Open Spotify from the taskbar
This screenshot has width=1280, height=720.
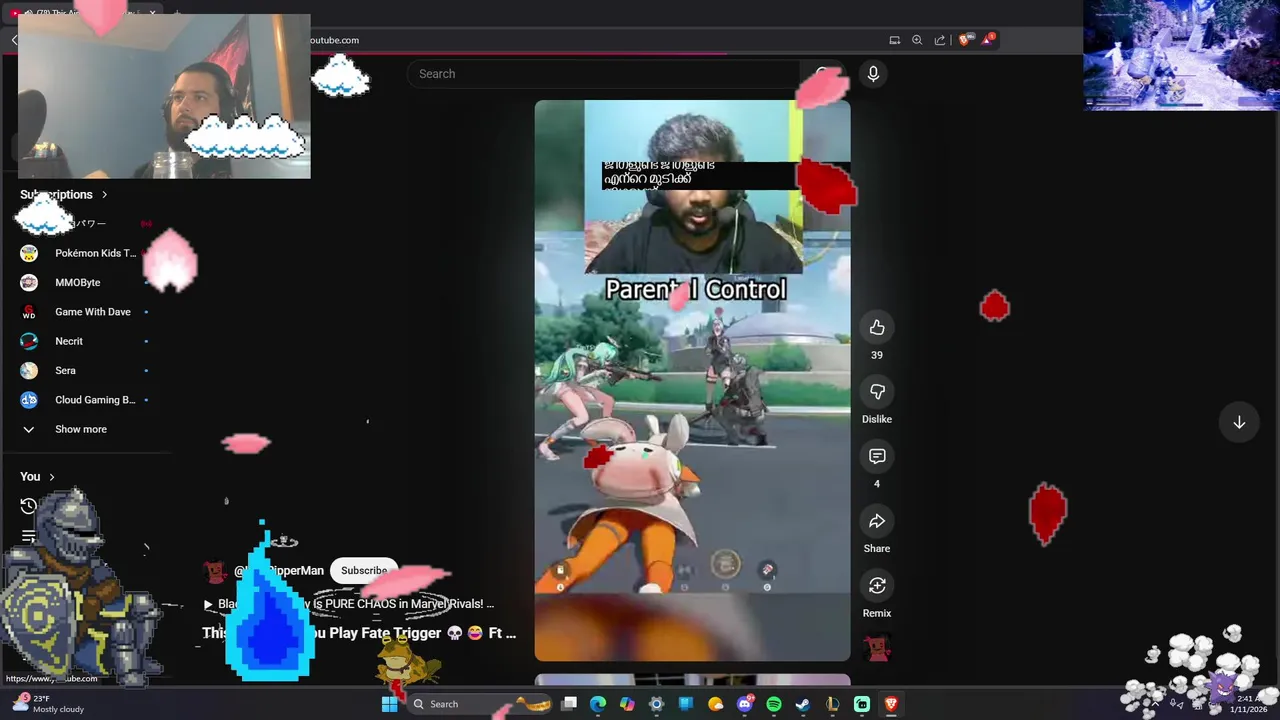coord(774,704)
